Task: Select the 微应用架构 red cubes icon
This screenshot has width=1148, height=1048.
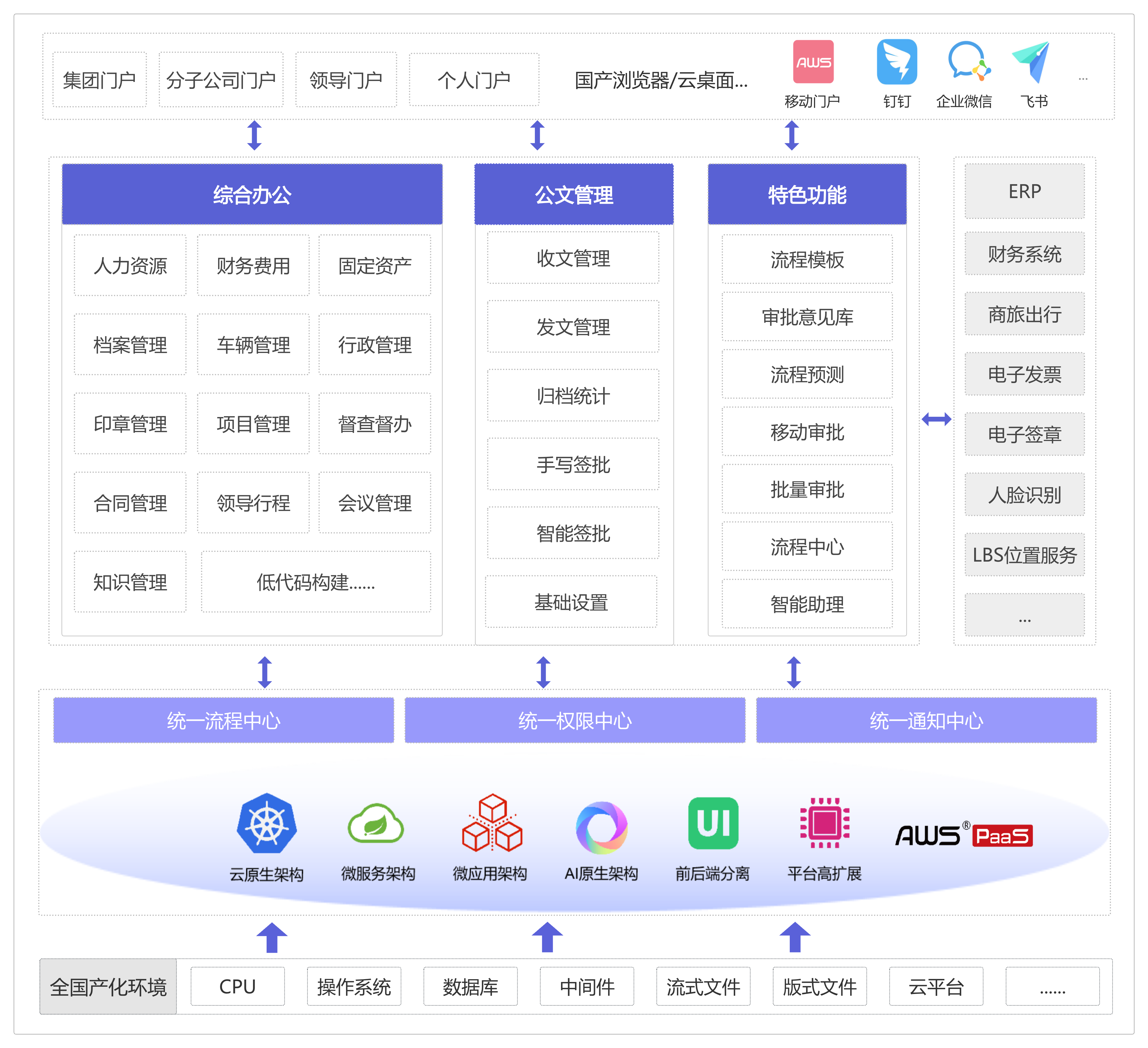Action: (492, 823)
